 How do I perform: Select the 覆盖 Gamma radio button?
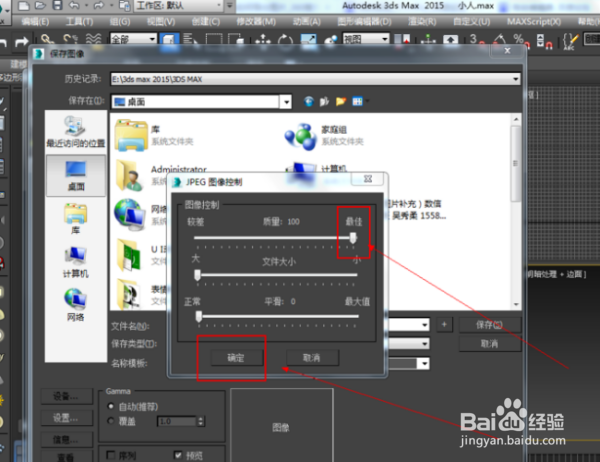click(111, 421)
